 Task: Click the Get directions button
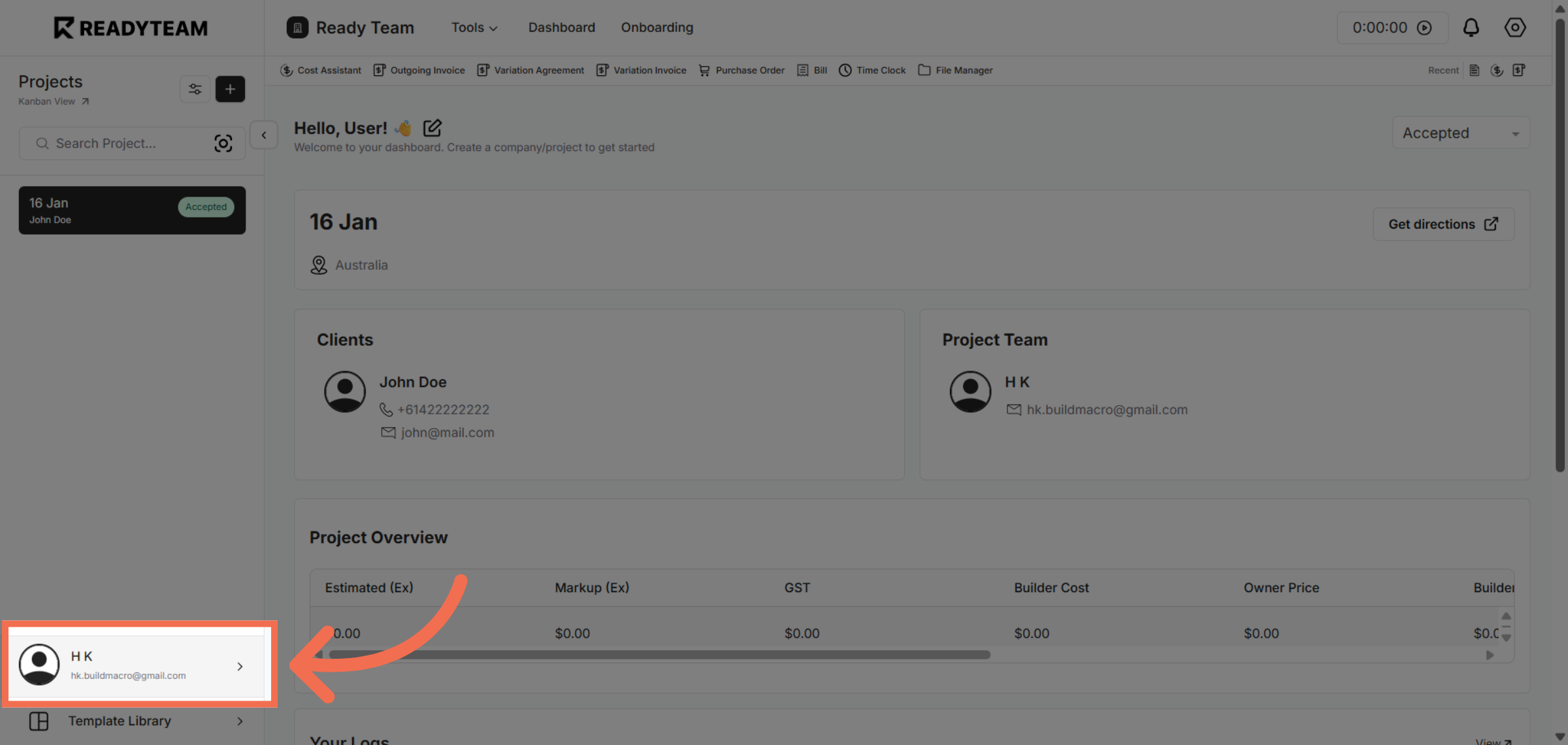(1443, 223)
